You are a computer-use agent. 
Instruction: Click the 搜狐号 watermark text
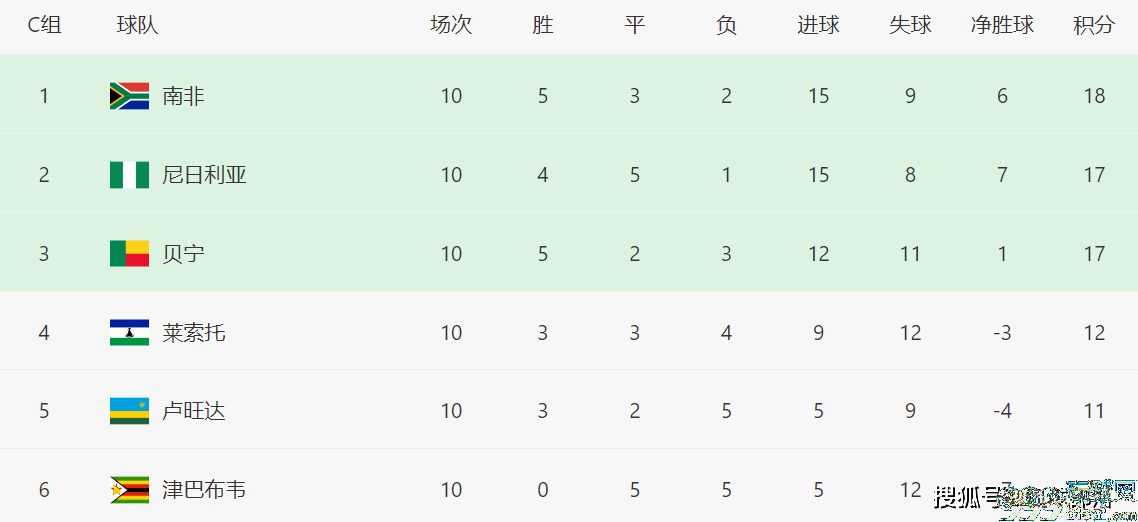click(966, 496)
